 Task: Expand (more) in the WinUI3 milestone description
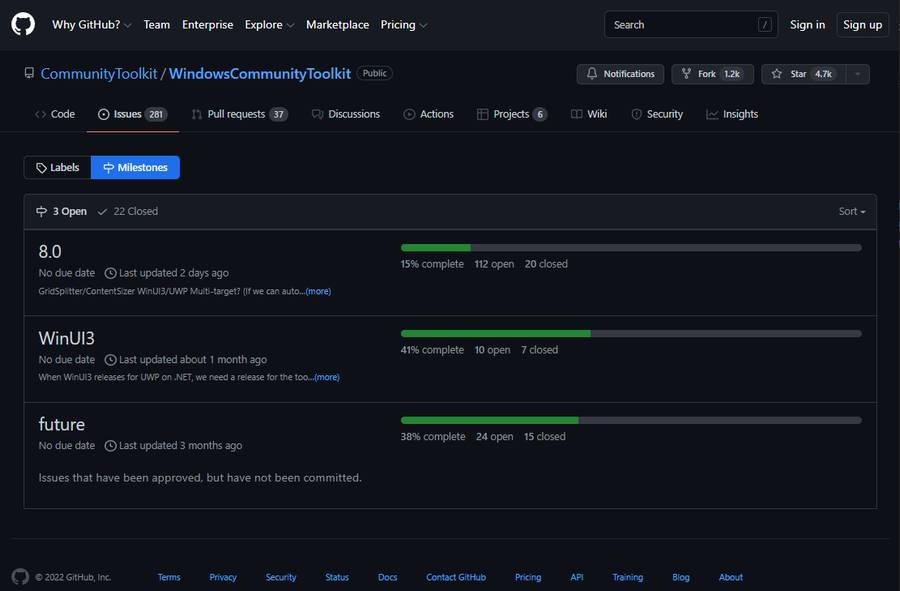pos(327,378)
